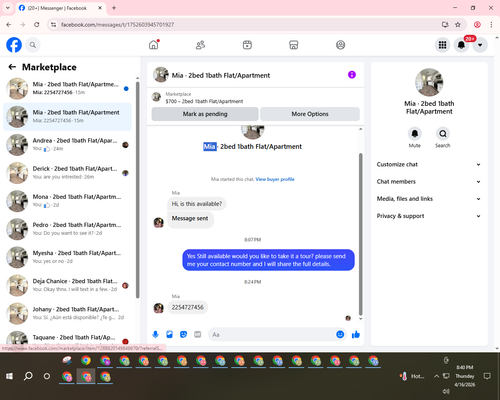This screenshot has width=500, height=400.
Task: Open the Johany 2bed 1bath conversation
Action: [x=68, y=313]
